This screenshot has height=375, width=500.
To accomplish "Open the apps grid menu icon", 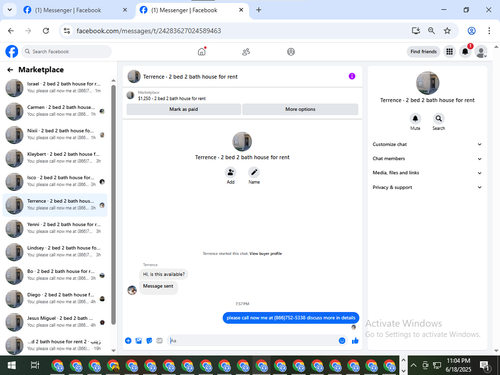I will [449, 52].
